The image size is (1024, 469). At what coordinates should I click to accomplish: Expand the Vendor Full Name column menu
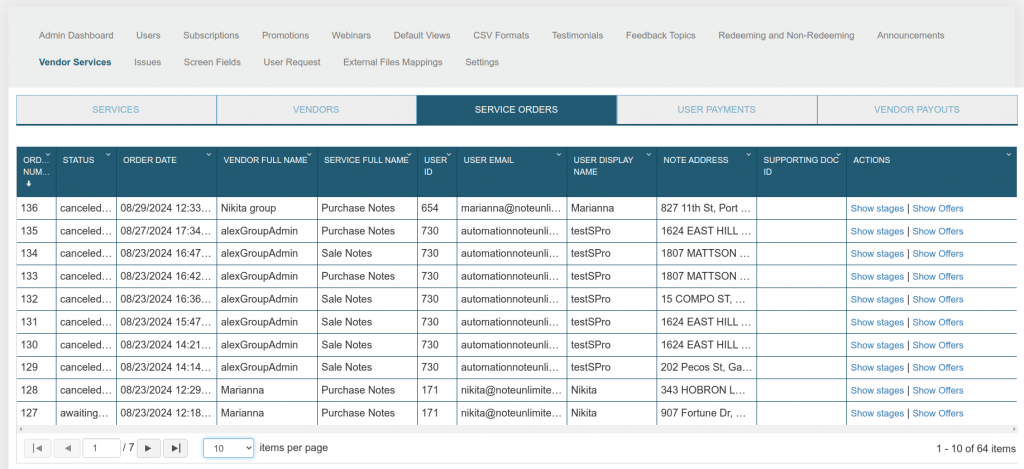(309, 155)
